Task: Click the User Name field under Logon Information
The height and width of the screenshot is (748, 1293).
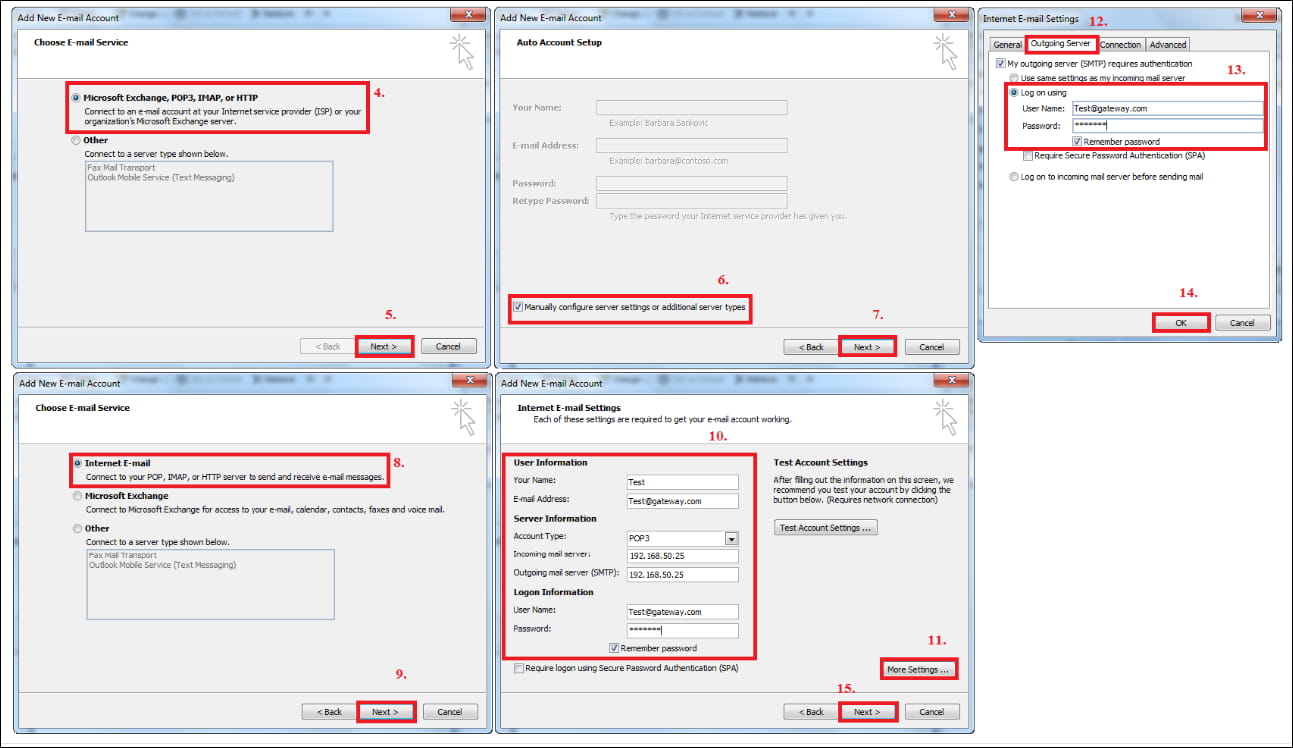Action: point(682,612)
